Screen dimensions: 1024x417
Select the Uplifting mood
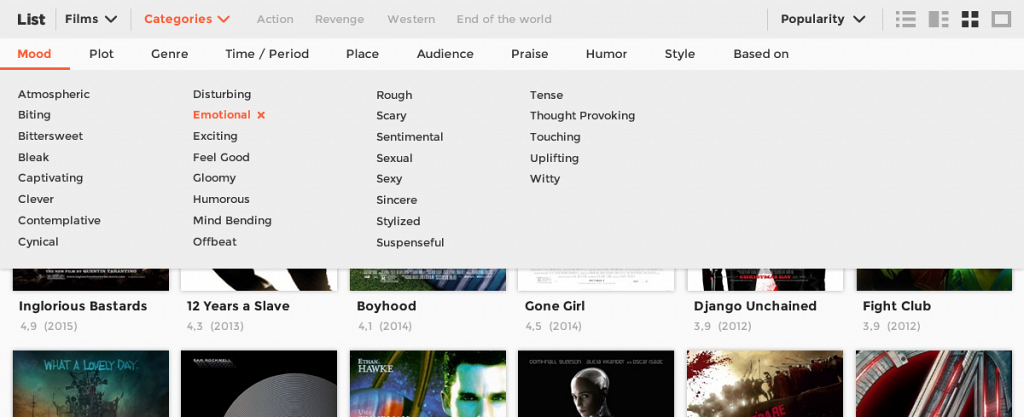pos(554,159)
